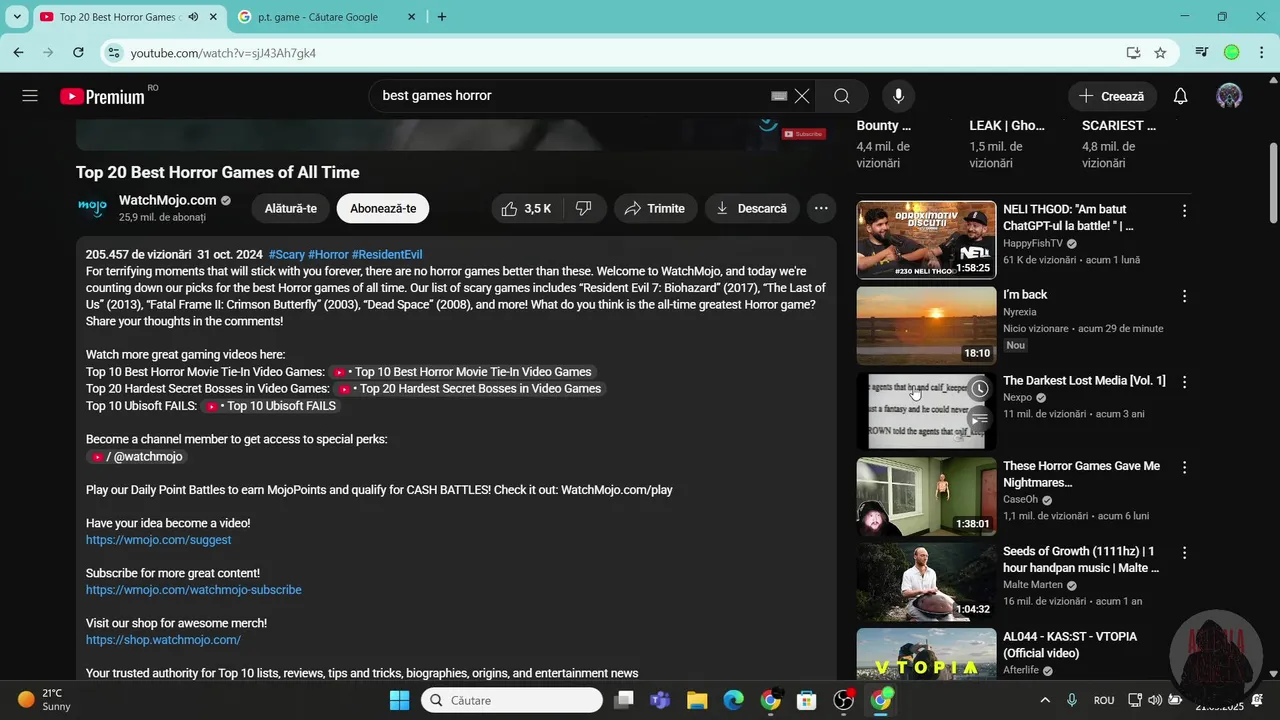Open options for I'm back video
The image size is (1280, 720).
[x=1184, y=296]
